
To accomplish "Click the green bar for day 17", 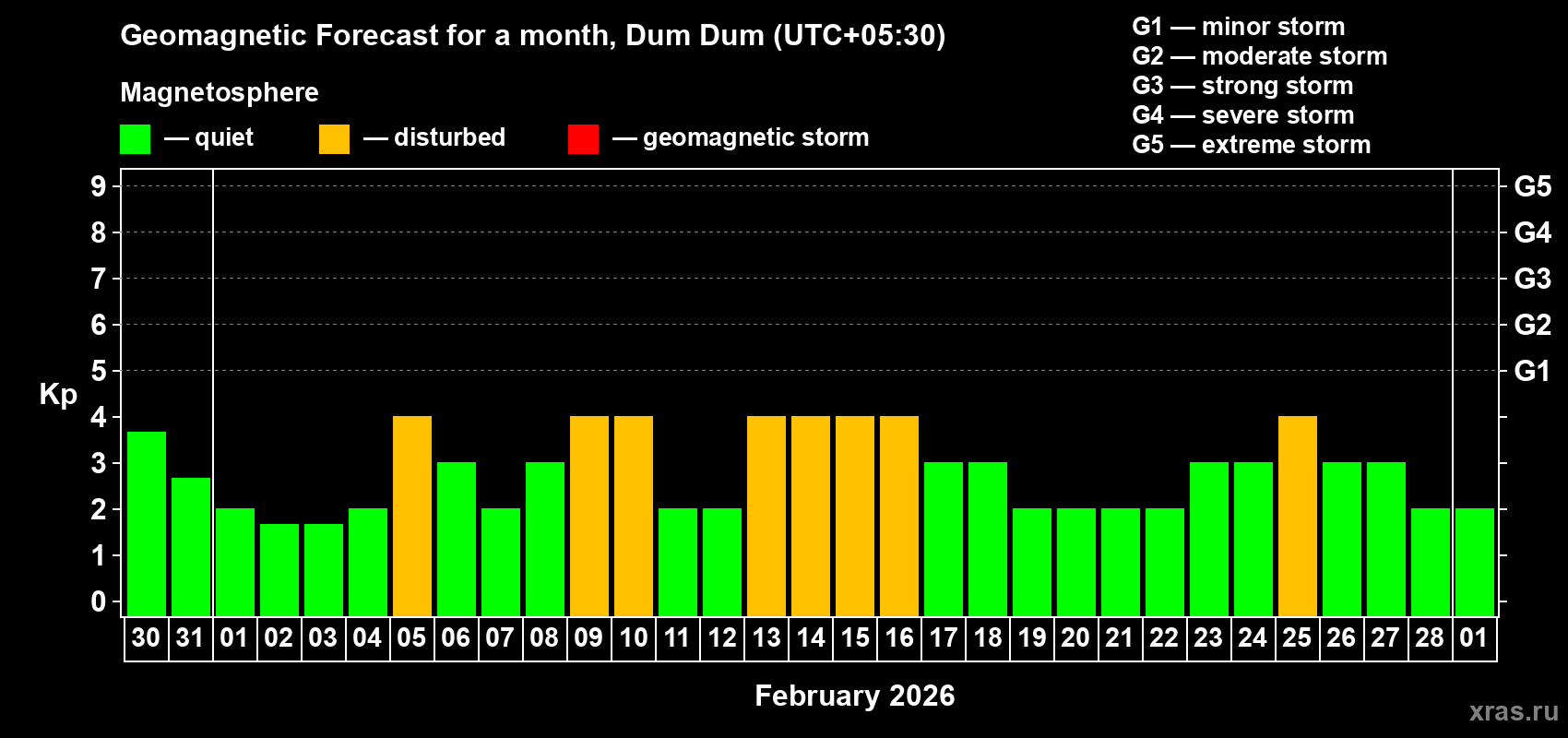I will coord(944,540).
